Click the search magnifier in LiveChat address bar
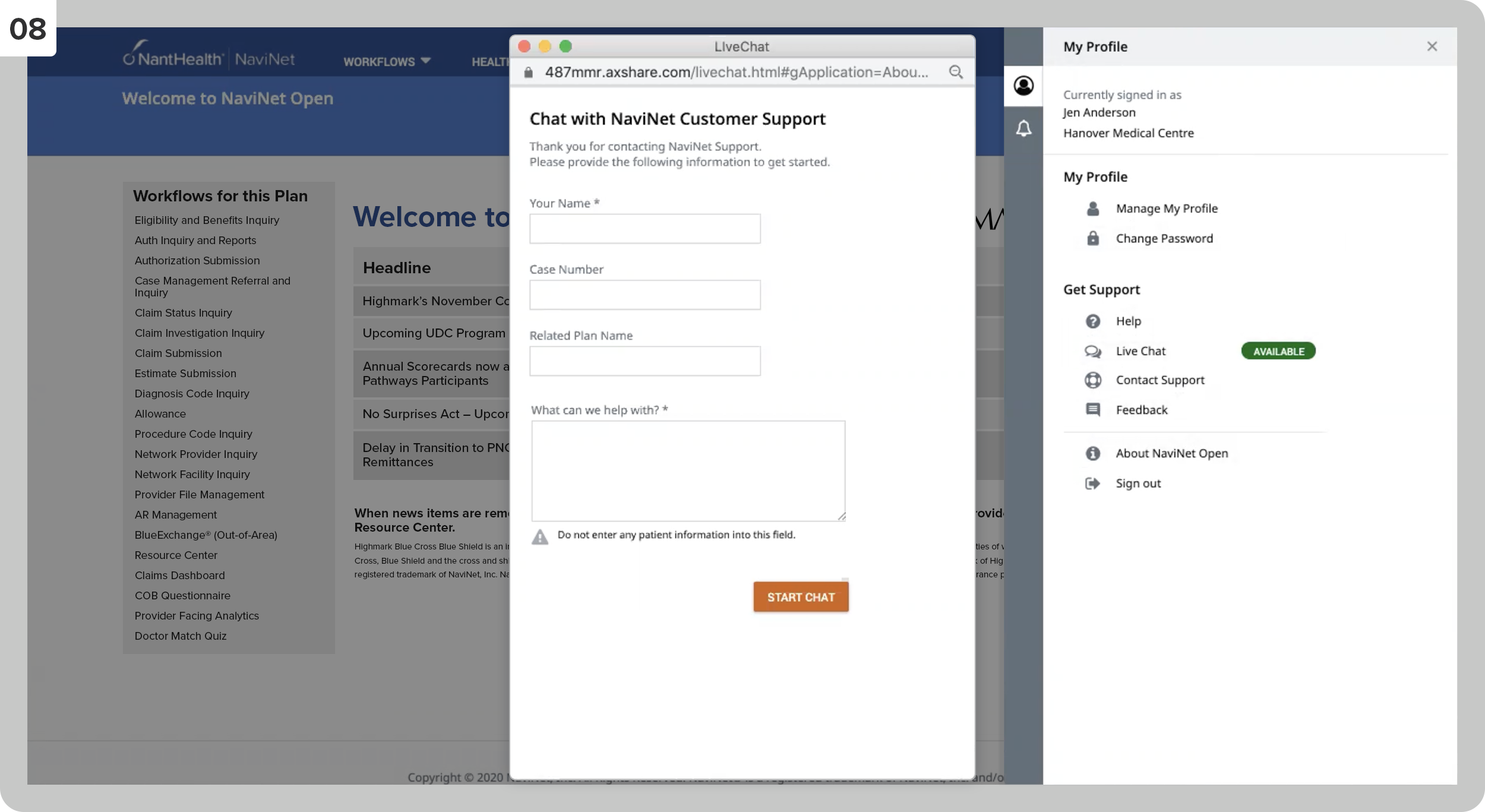Viewport: 1485px width, 812px height. (x=955, y=72)
